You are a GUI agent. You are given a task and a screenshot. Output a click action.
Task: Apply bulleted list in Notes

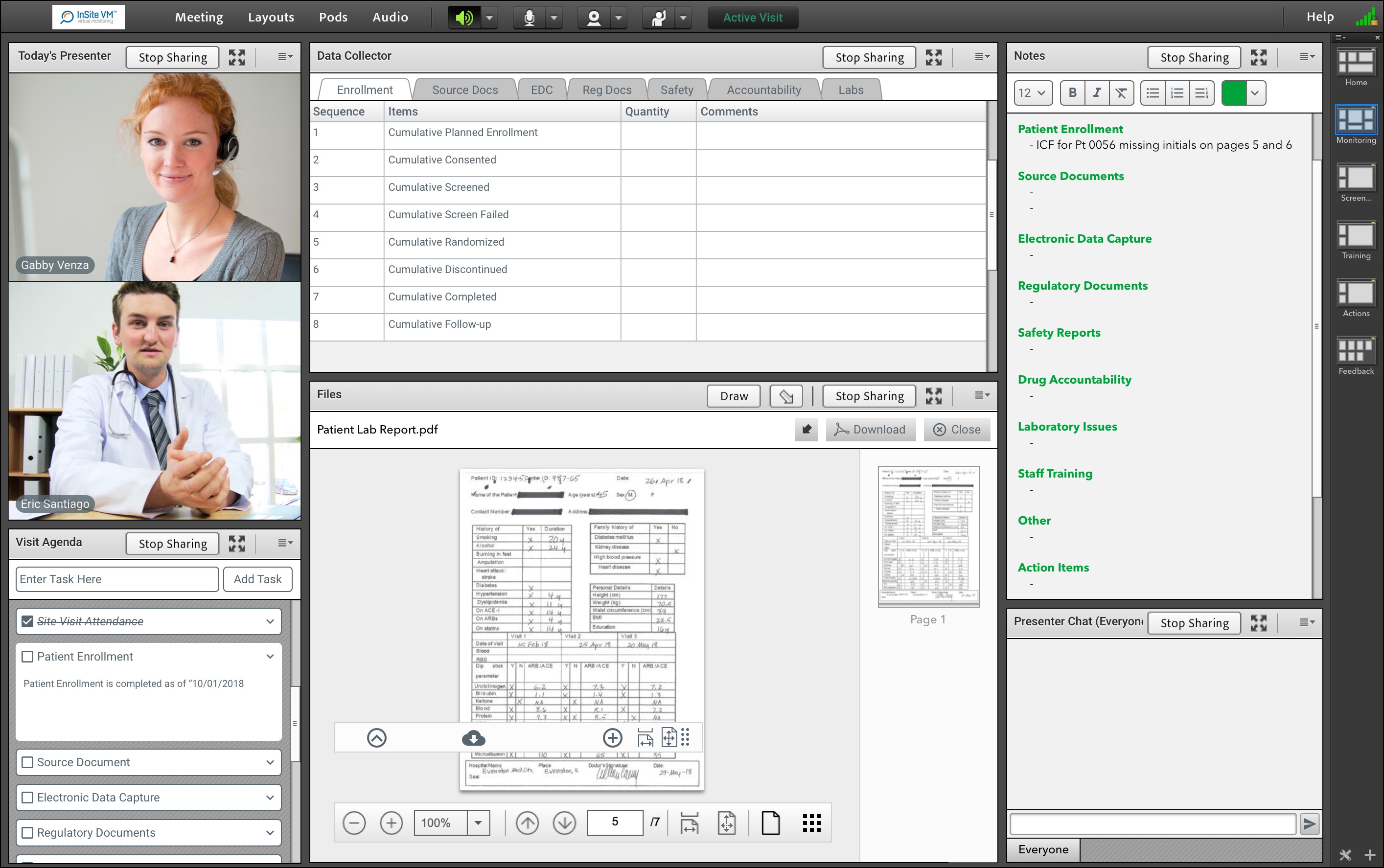1153,92
